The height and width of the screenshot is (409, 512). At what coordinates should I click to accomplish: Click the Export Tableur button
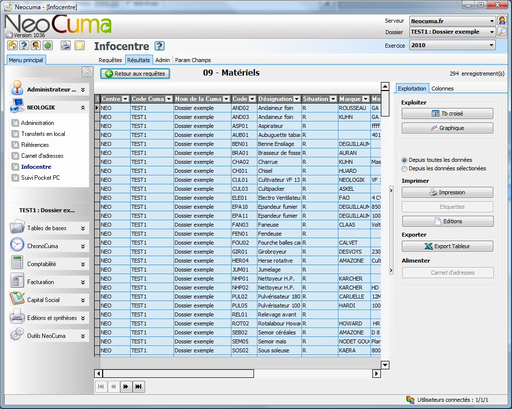(x=448, y=246)
